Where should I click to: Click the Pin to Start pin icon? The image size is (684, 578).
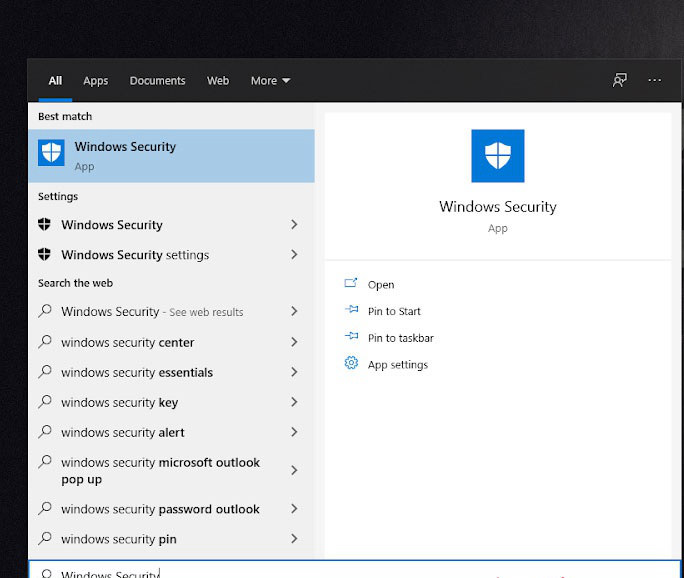tap(351, 311)
